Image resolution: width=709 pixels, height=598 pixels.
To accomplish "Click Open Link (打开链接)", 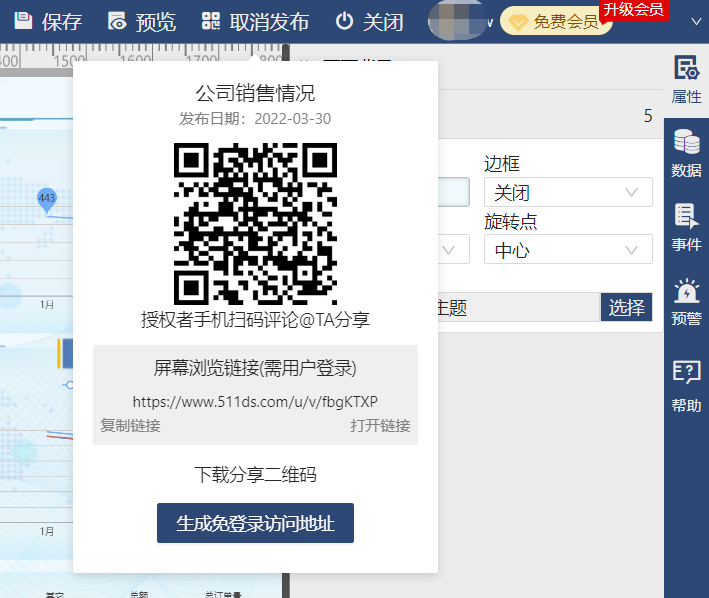I will pos(380,425).
